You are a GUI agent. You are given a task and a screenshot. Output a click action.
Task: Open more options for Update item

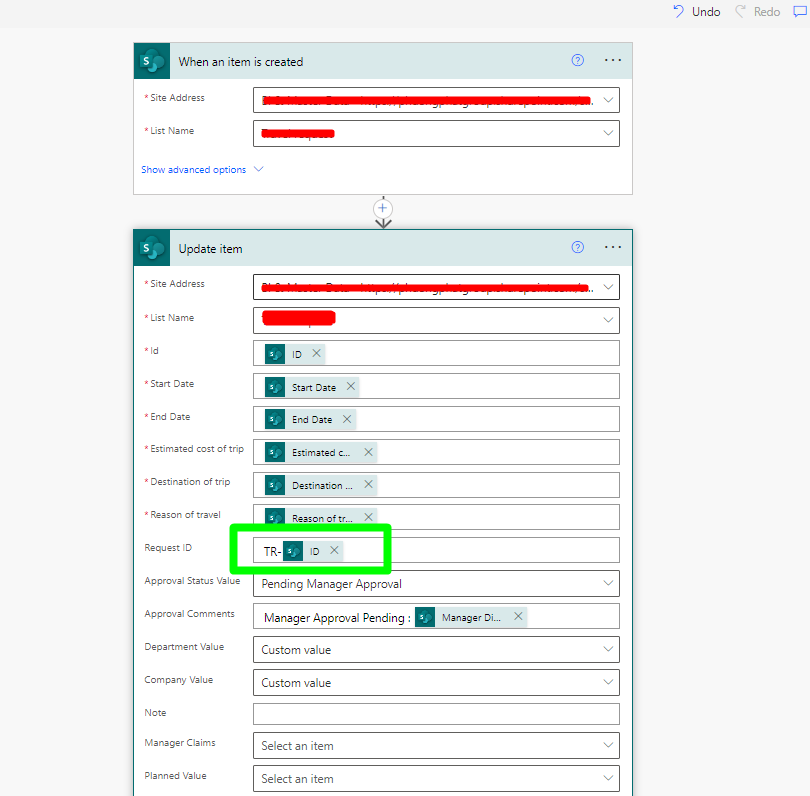click(613, 247)
